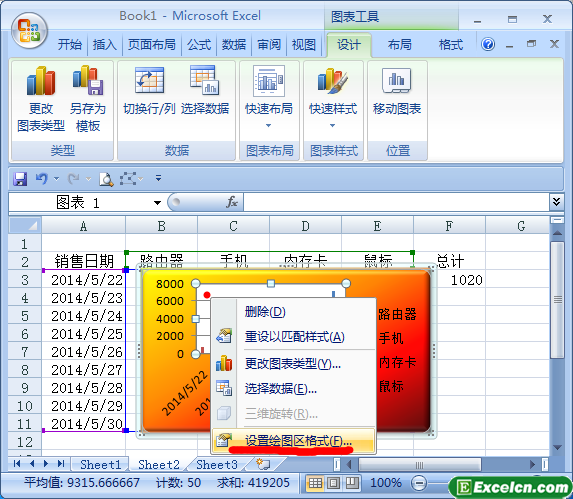Click the zoom out minus button
573x499 pixels.
tap(419, 483)
